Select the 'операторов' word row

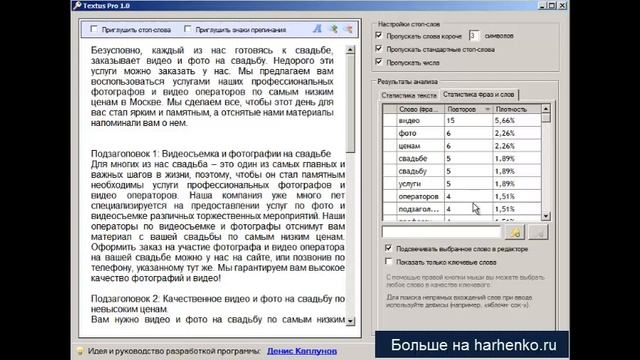[462, 196]
